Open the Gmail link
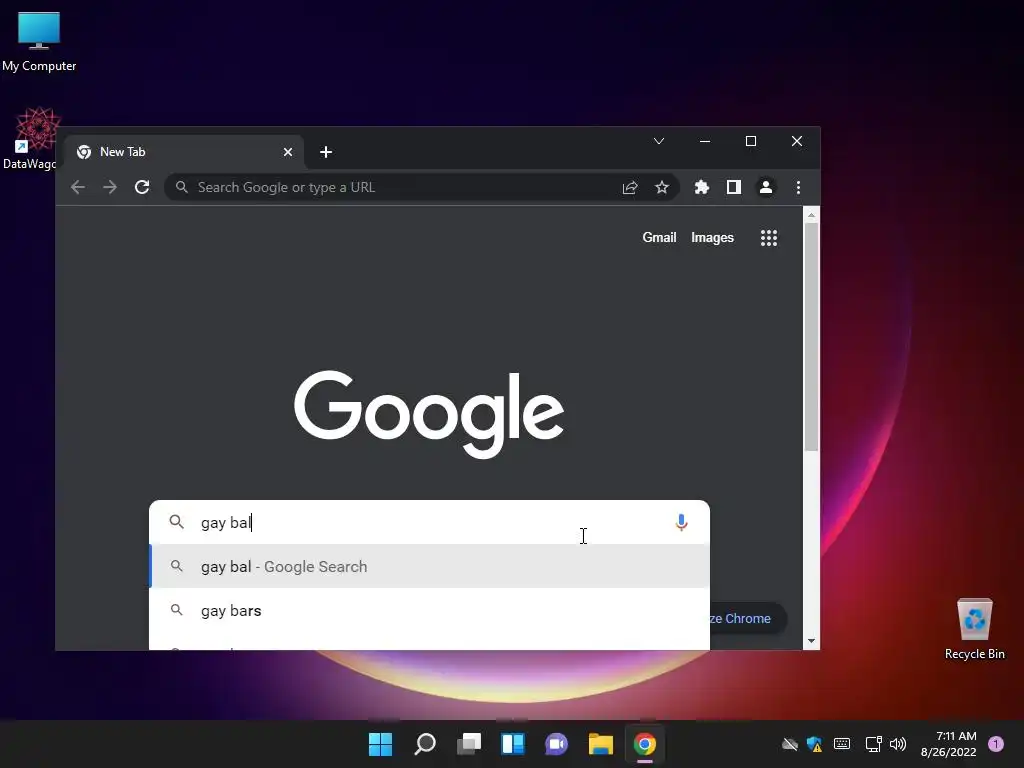This screenshot has width=1024, height=768. [x=659, y=238]
